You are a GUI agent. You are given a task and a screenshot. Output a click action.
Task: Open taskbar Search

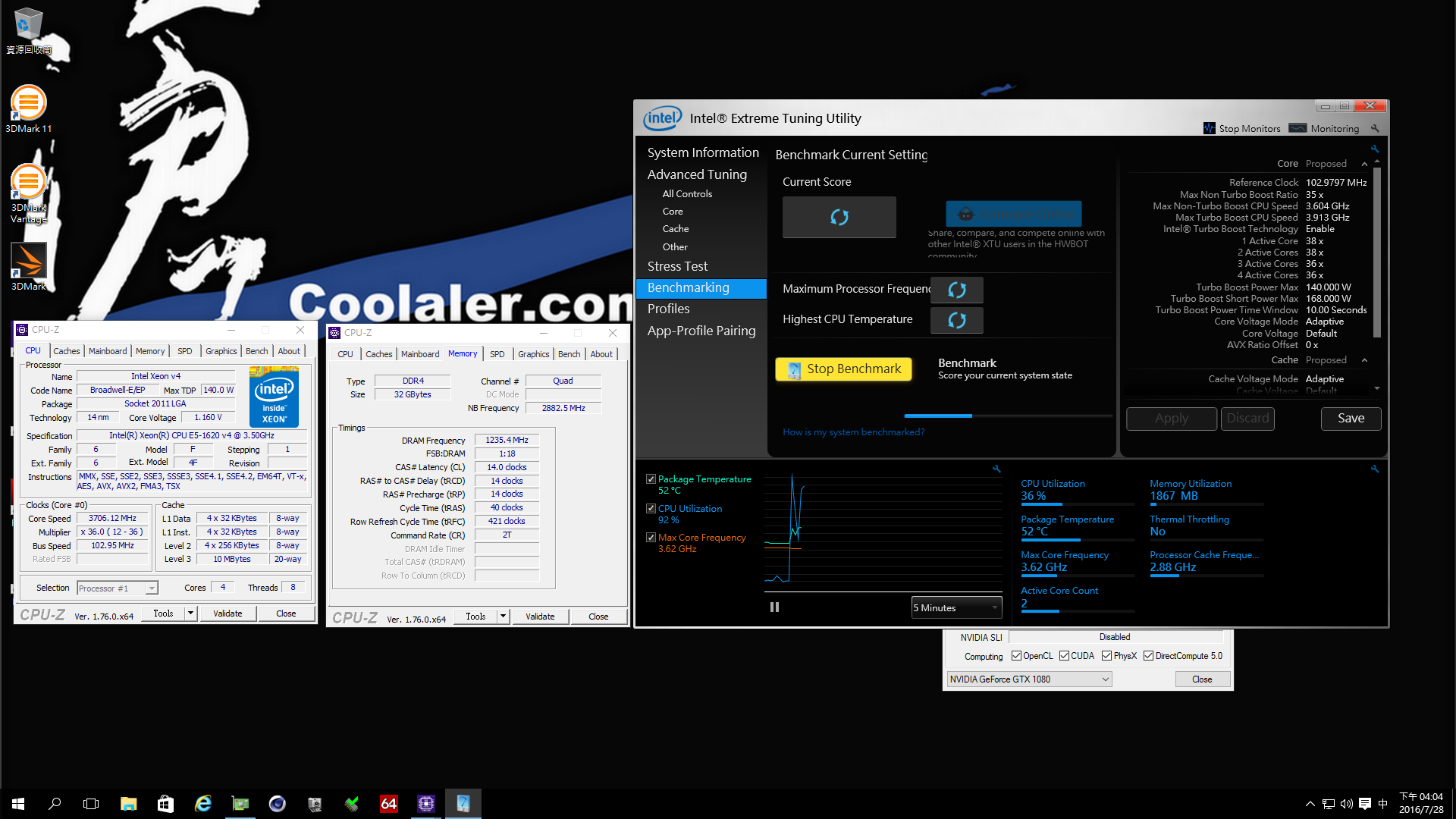55,804
